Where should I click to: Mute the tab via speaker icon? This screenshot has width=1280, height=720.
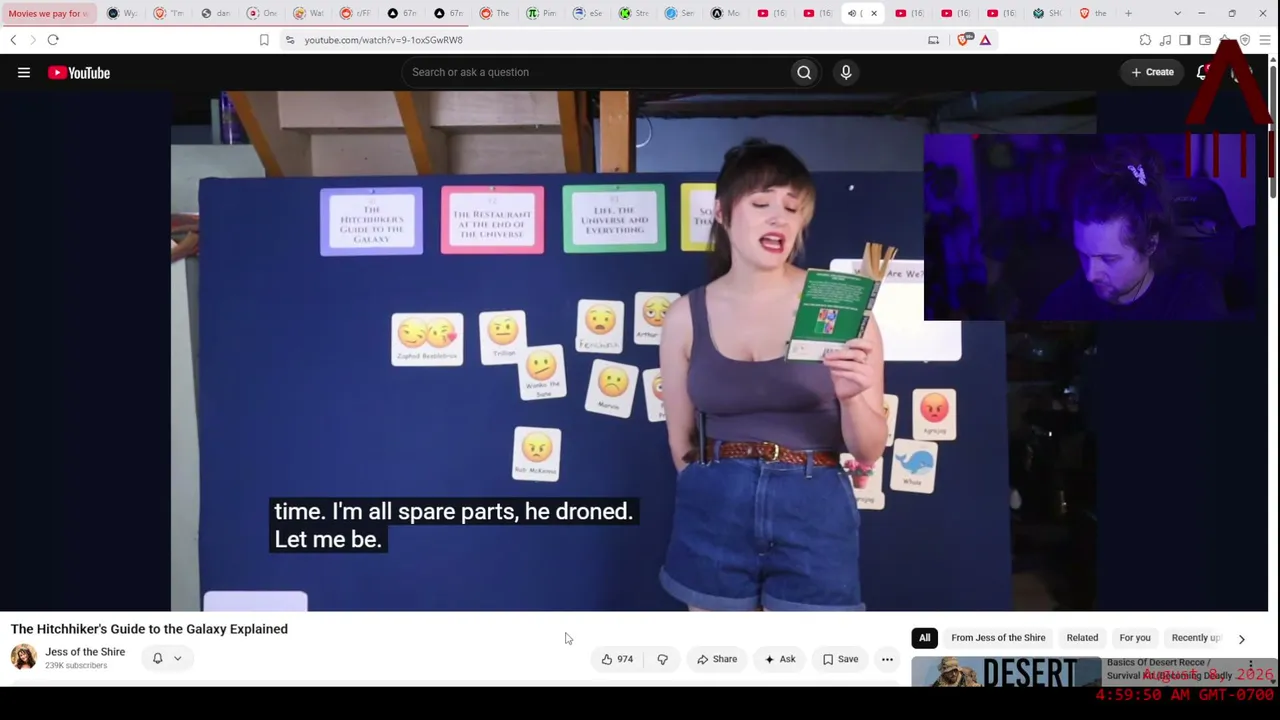(x=852, y=13)
